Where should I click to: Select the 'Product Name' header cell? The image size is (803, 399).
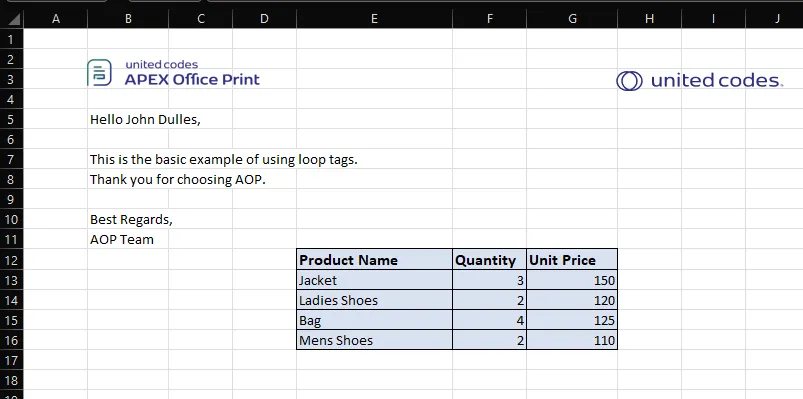click(x=374, y=260)
